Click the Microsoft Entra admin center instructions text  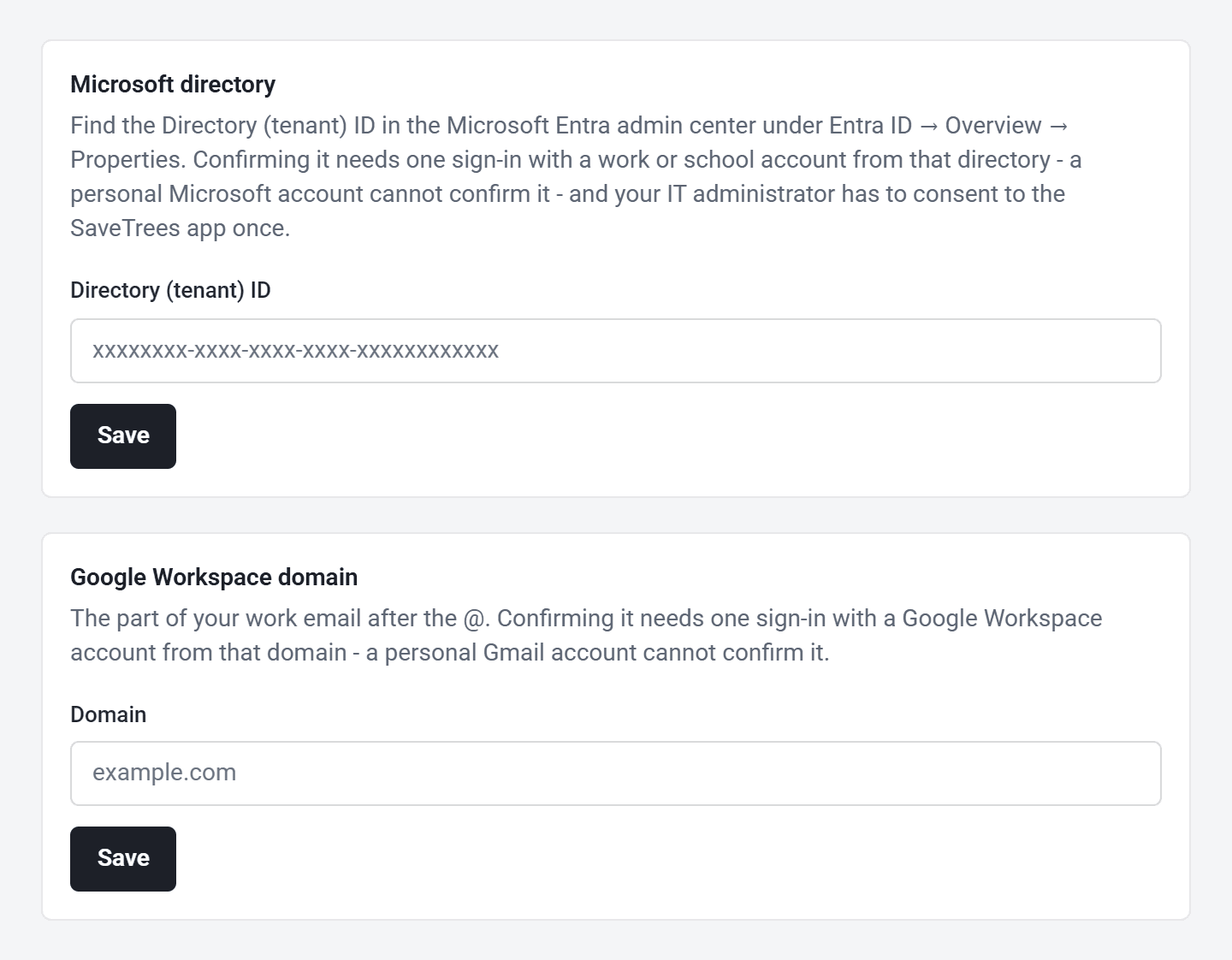click(x=576, y=177)
